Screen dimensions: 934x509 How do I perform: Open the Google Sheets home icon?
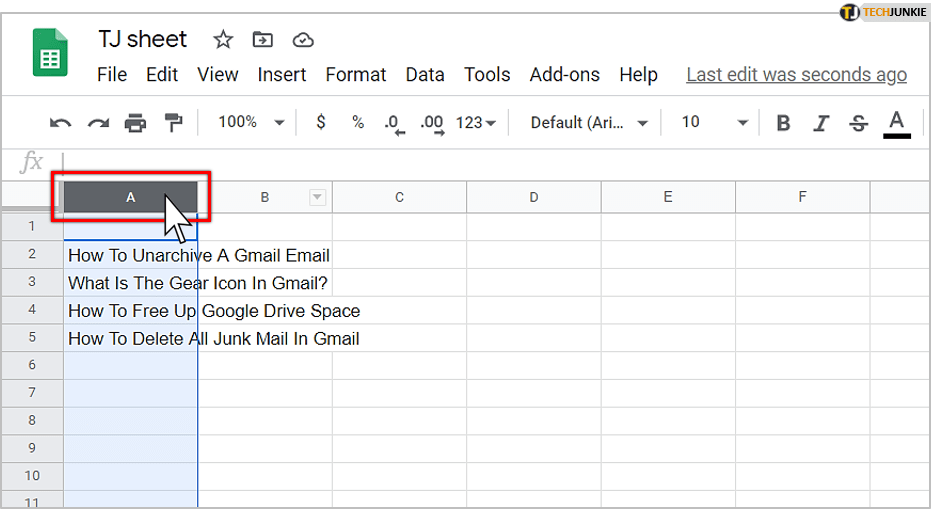click(50, 55)
